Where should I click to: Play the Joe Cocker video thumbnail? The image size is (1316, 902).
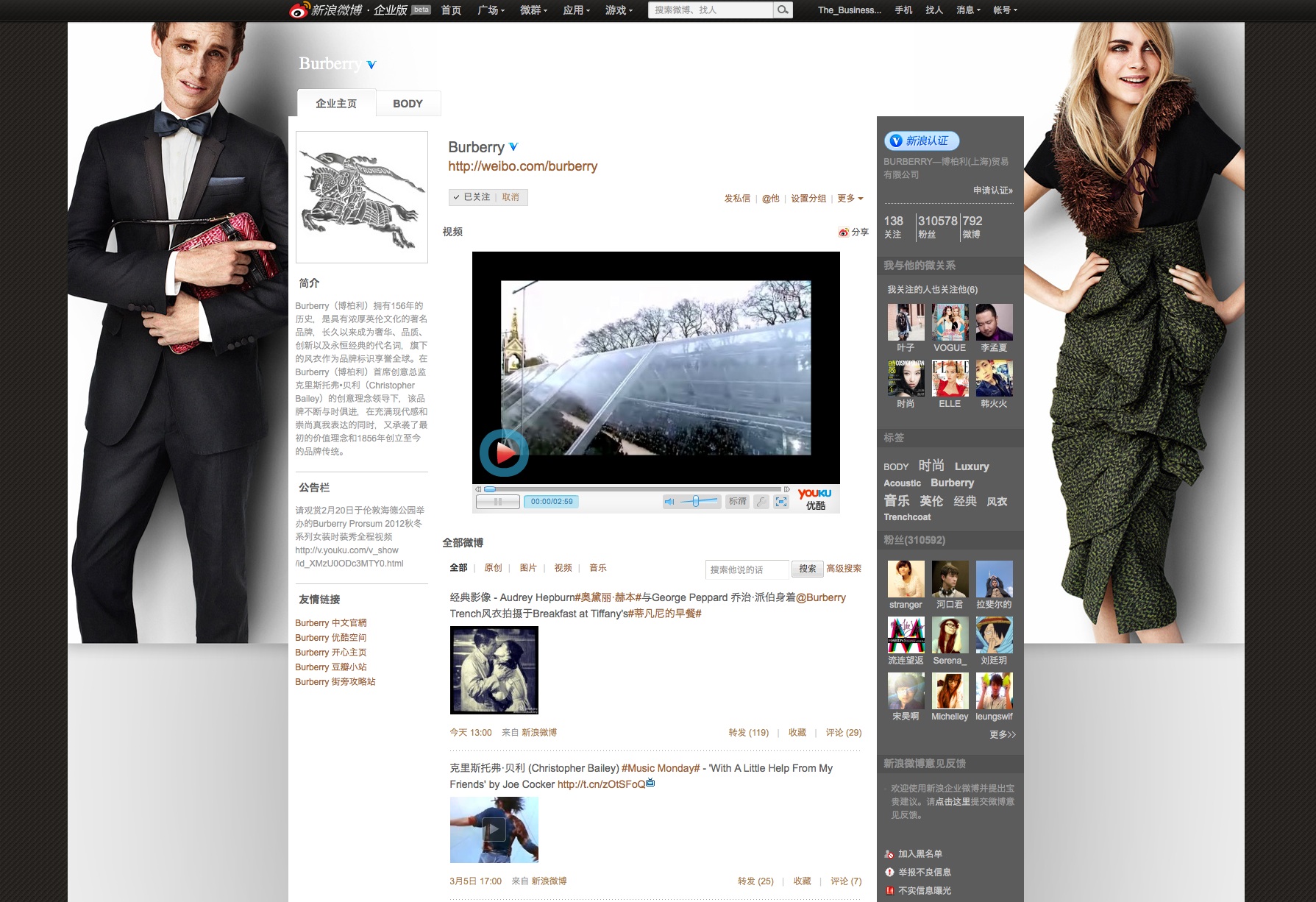494,830
